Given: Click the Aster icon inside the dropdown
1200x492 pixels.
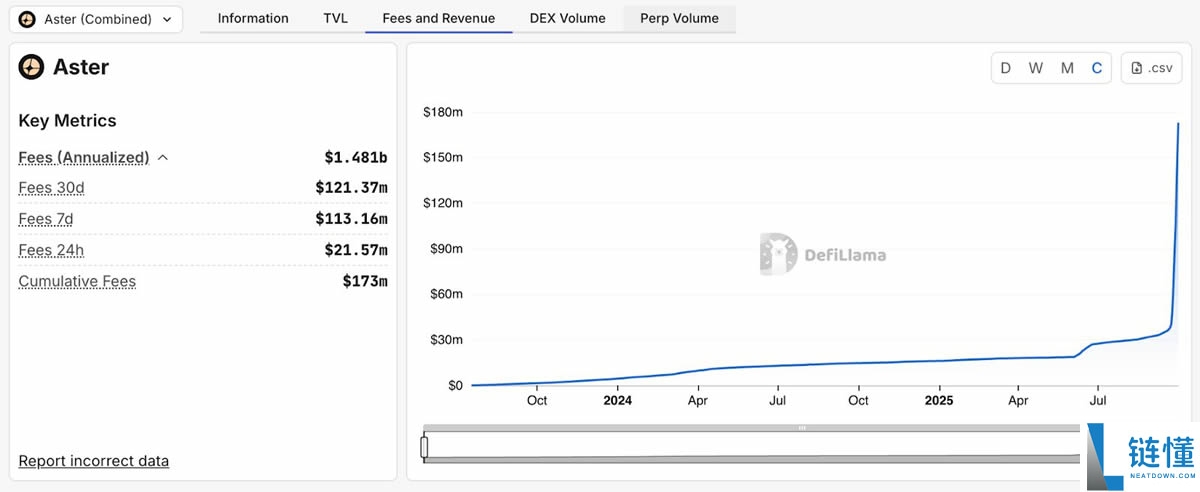Looking at the screenshot, I should tap(27, 19).
